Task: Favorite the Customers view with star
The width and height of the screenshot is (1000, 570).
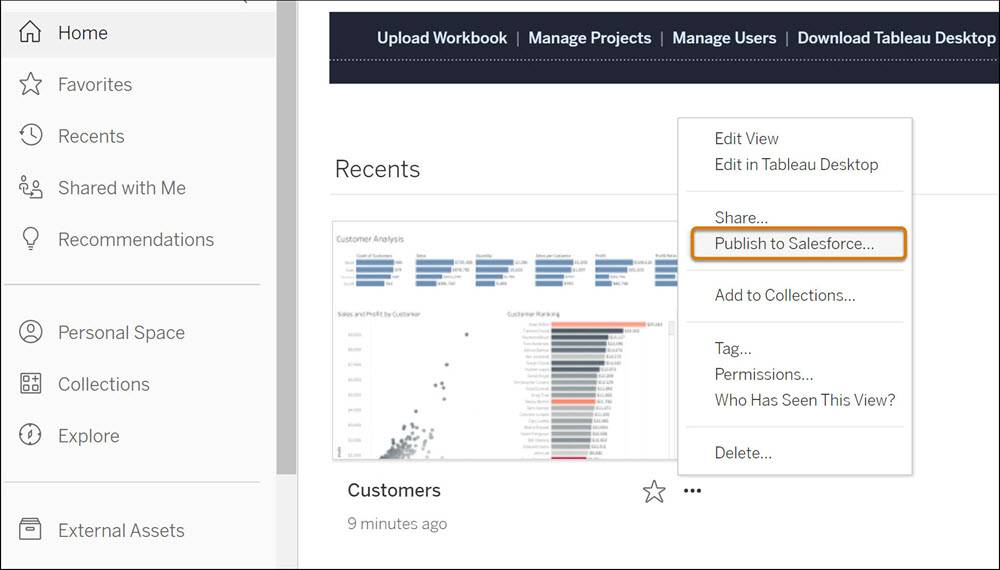Action: pos(654,491)
